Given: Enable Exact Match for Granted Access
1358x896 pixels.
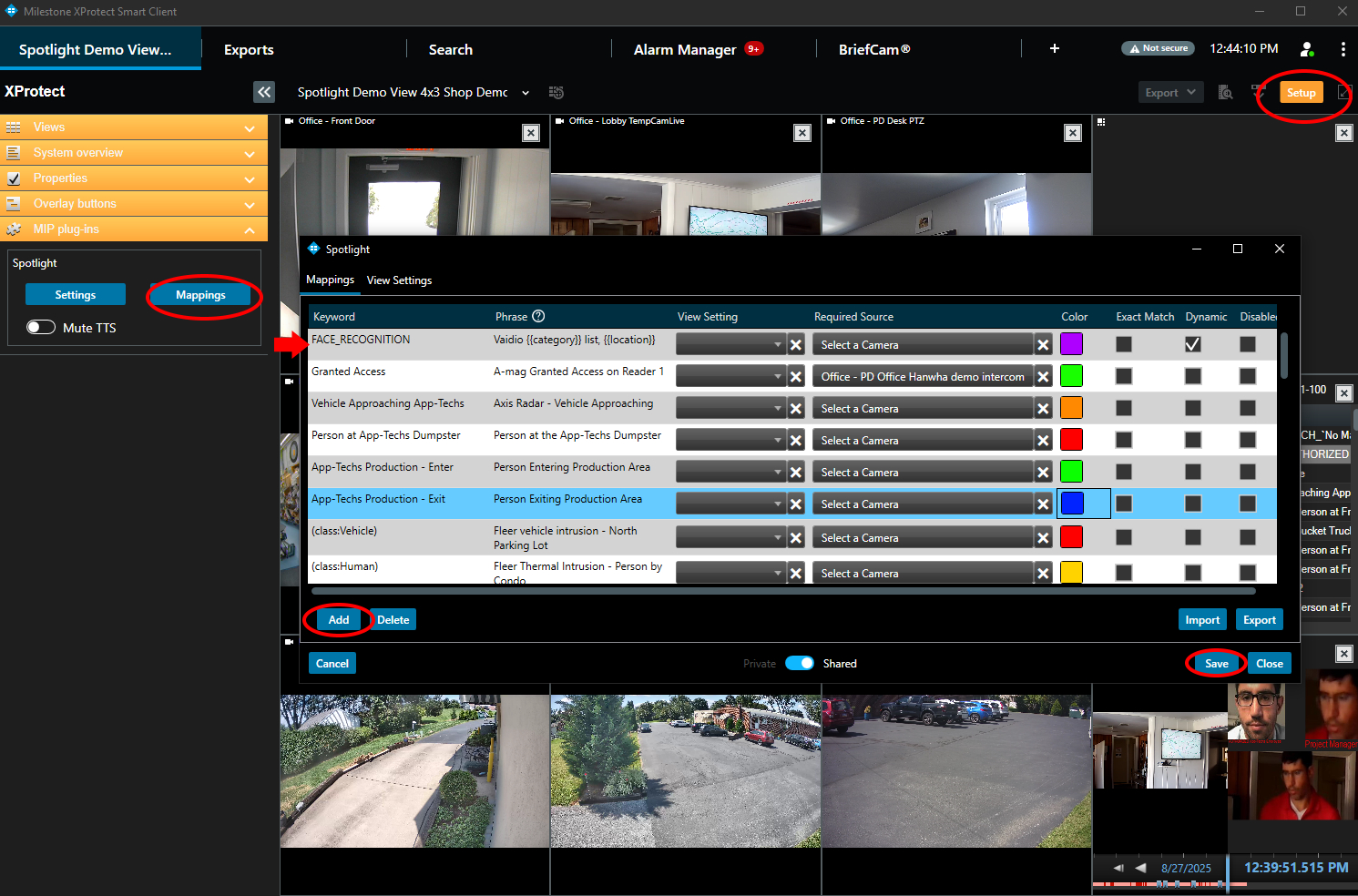Looking at the screenshot, I should 1124,376.
